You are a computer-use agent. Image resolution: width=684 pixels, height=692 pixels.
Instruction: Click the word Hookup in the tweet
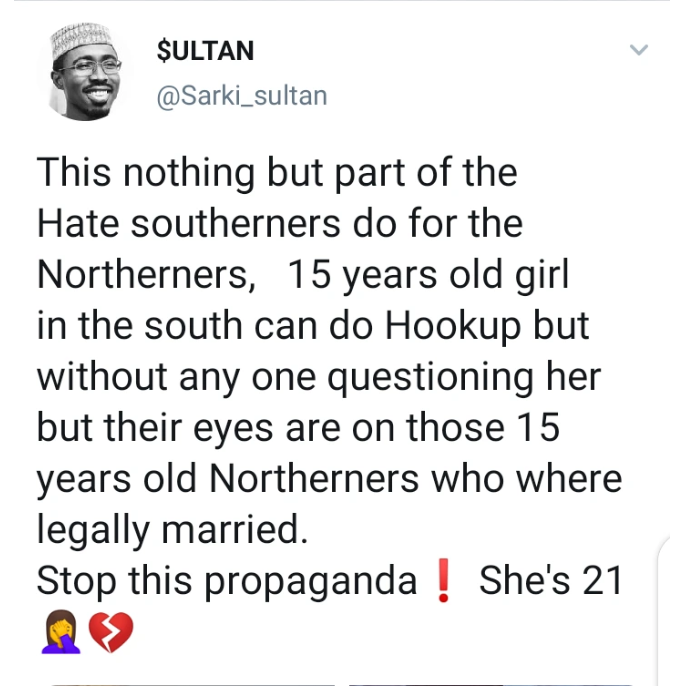pos(453,327)
